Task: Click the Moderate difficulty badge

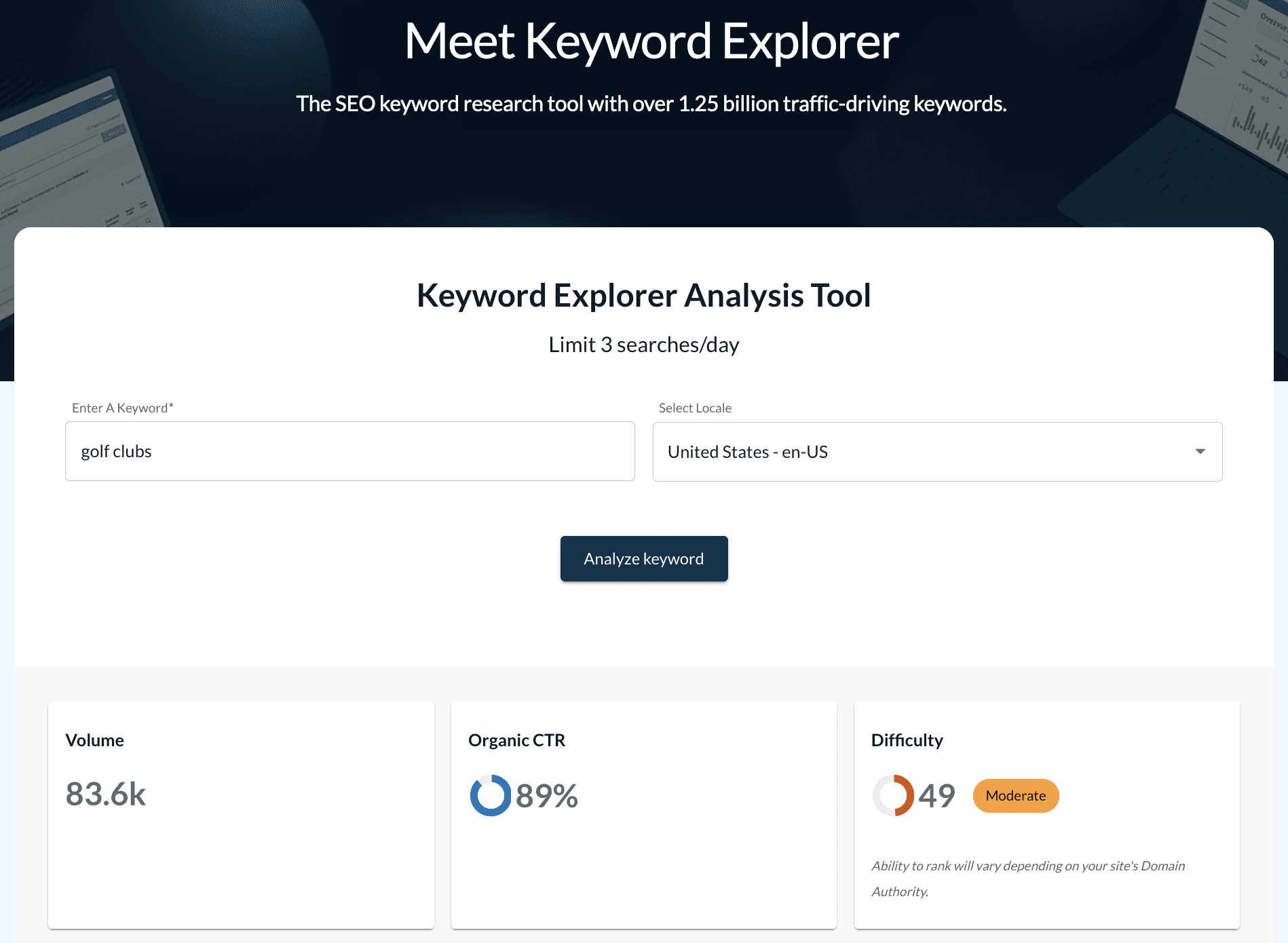Action: [x=1015, y=796]
